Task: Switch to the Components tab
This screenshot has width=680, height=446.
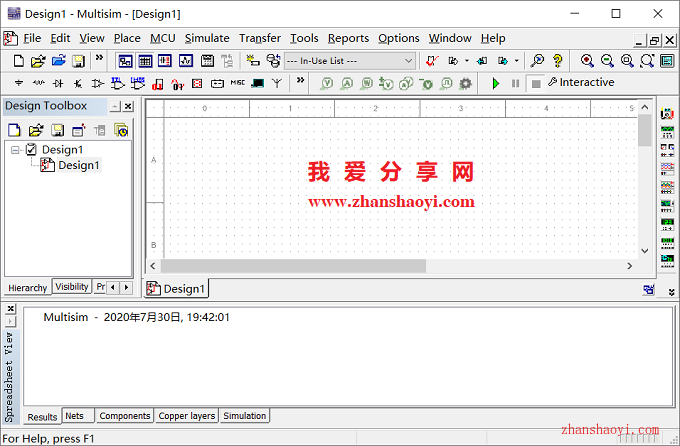Action: [125, 416]
